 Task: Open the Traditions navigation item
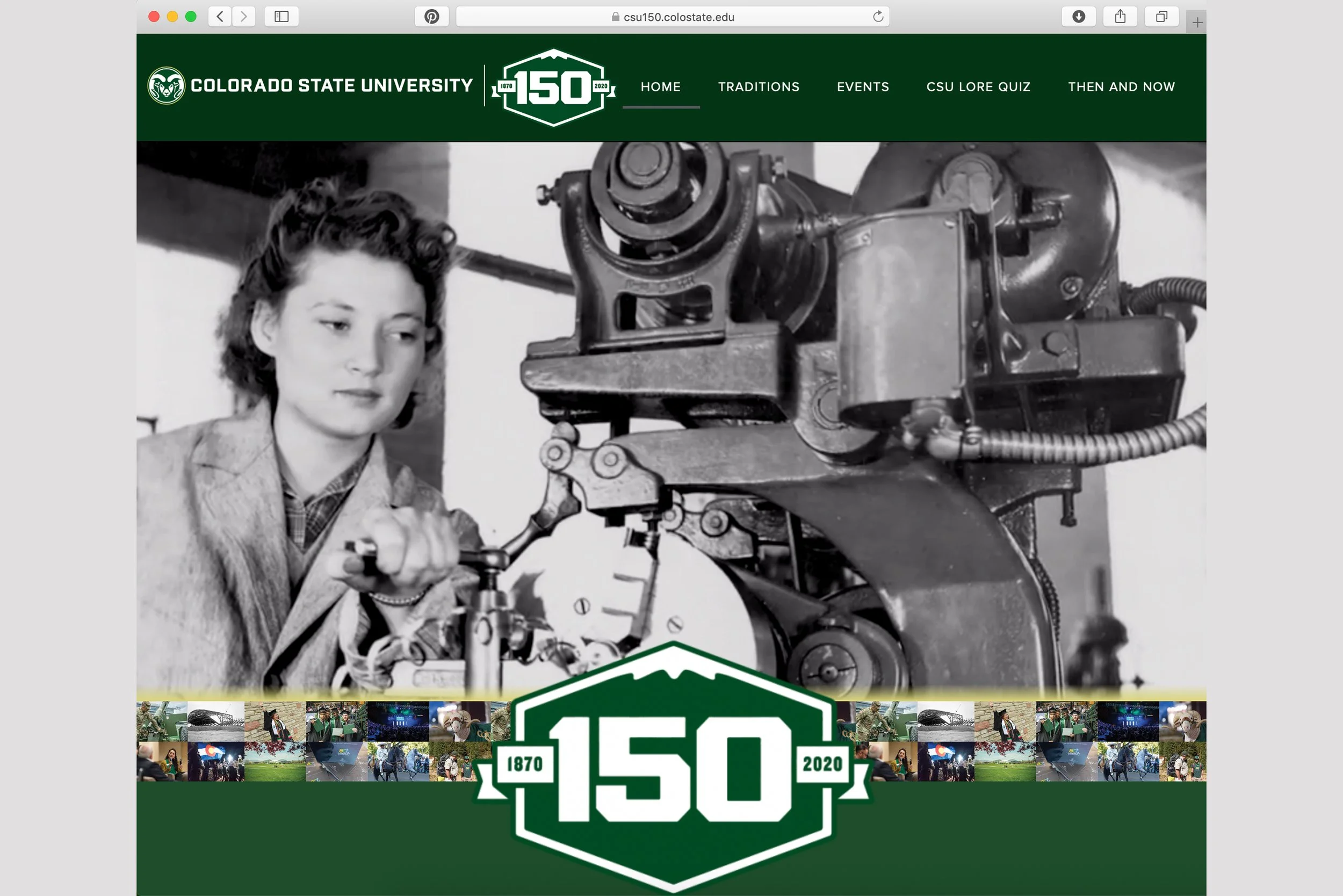tap(759, 87)
